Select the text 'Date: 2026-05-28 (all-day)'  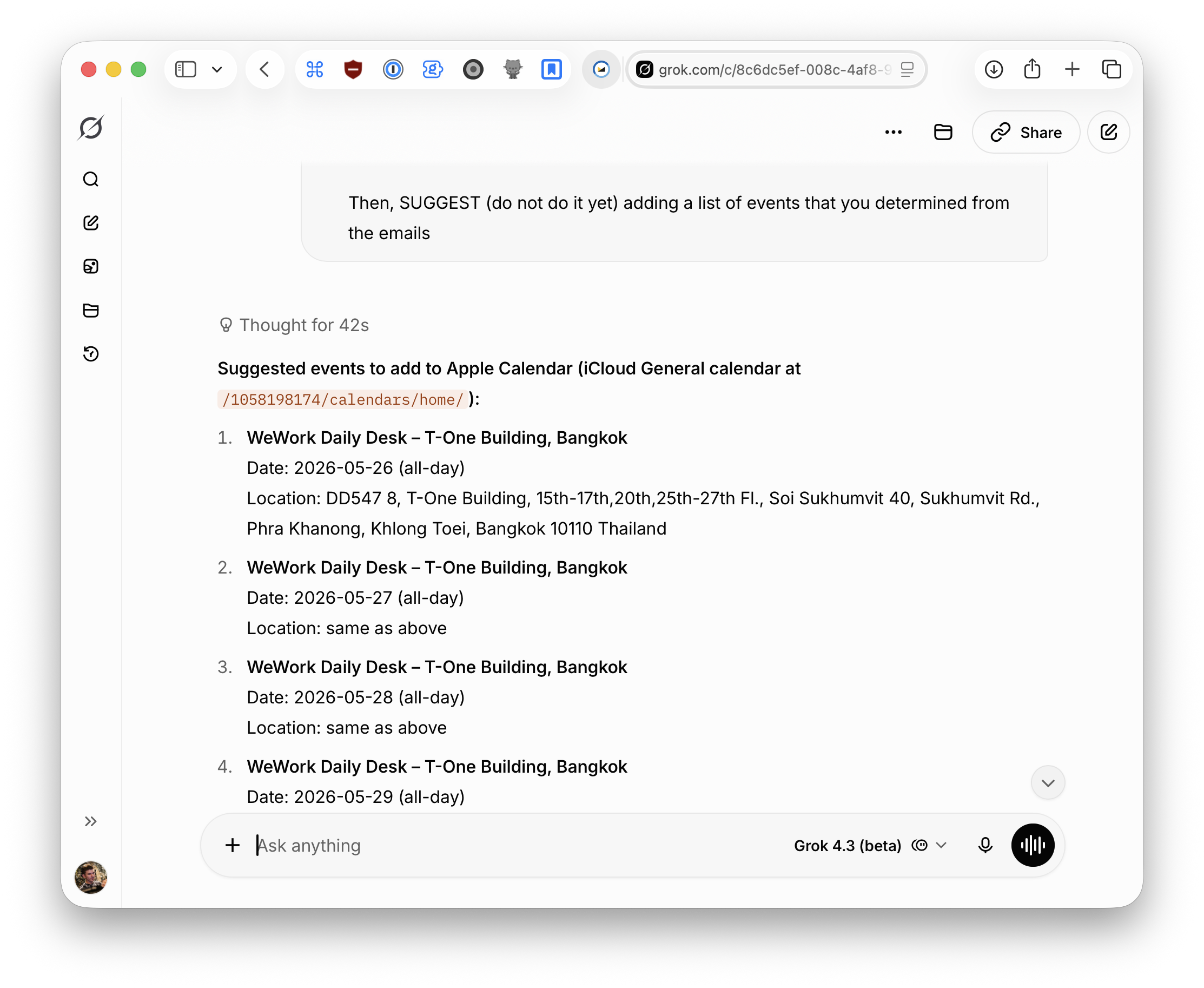pyautogui.click(x=355, y=697)
